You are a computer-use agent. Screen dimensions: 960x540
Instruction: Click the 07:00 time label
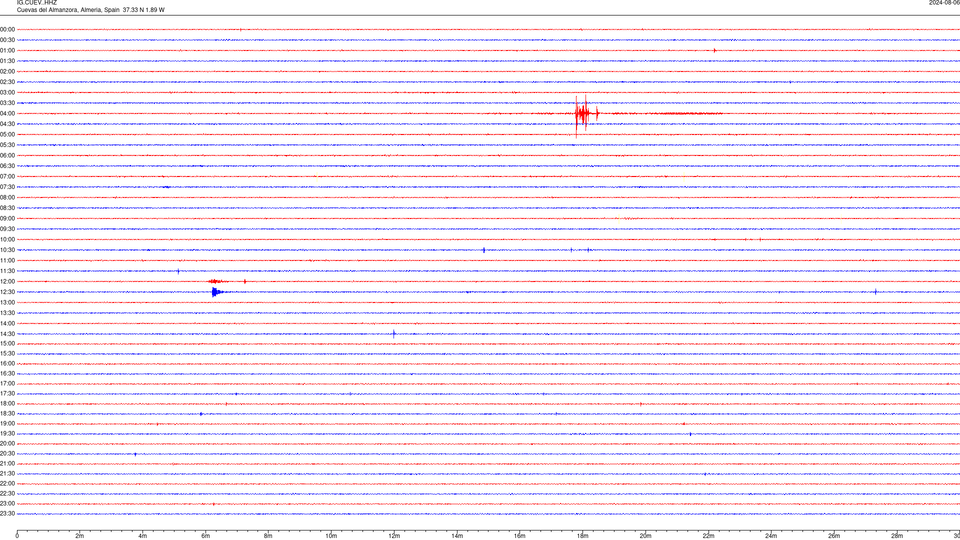(7, 177)
